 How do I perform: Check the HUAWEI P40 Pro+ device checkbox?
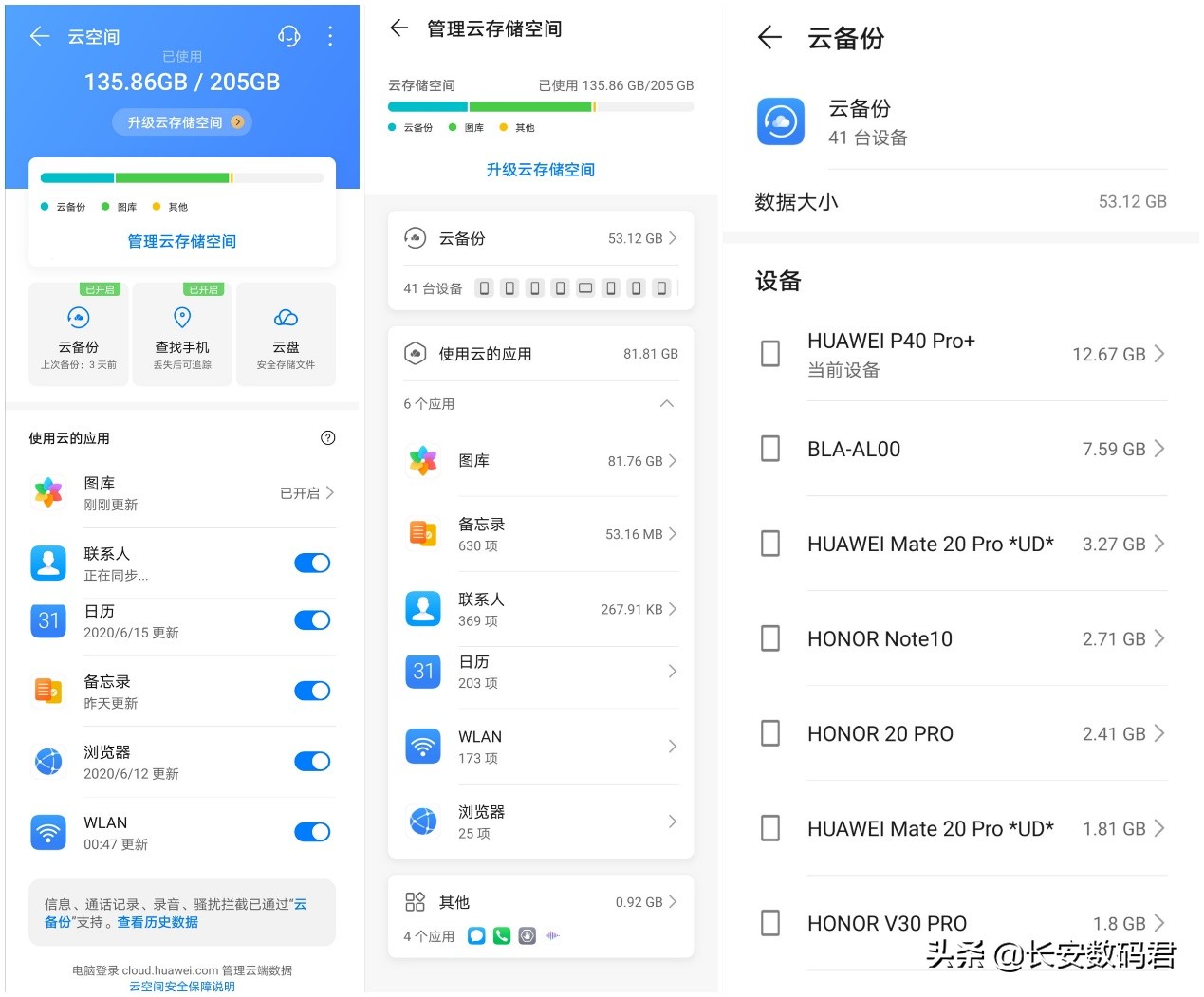769,353
